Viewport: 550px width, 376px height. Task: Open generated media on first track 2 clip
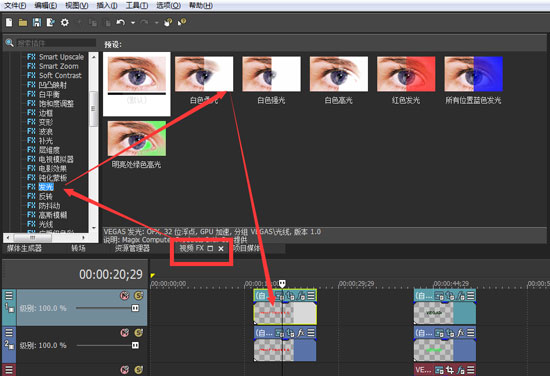(x=279, y=333)
